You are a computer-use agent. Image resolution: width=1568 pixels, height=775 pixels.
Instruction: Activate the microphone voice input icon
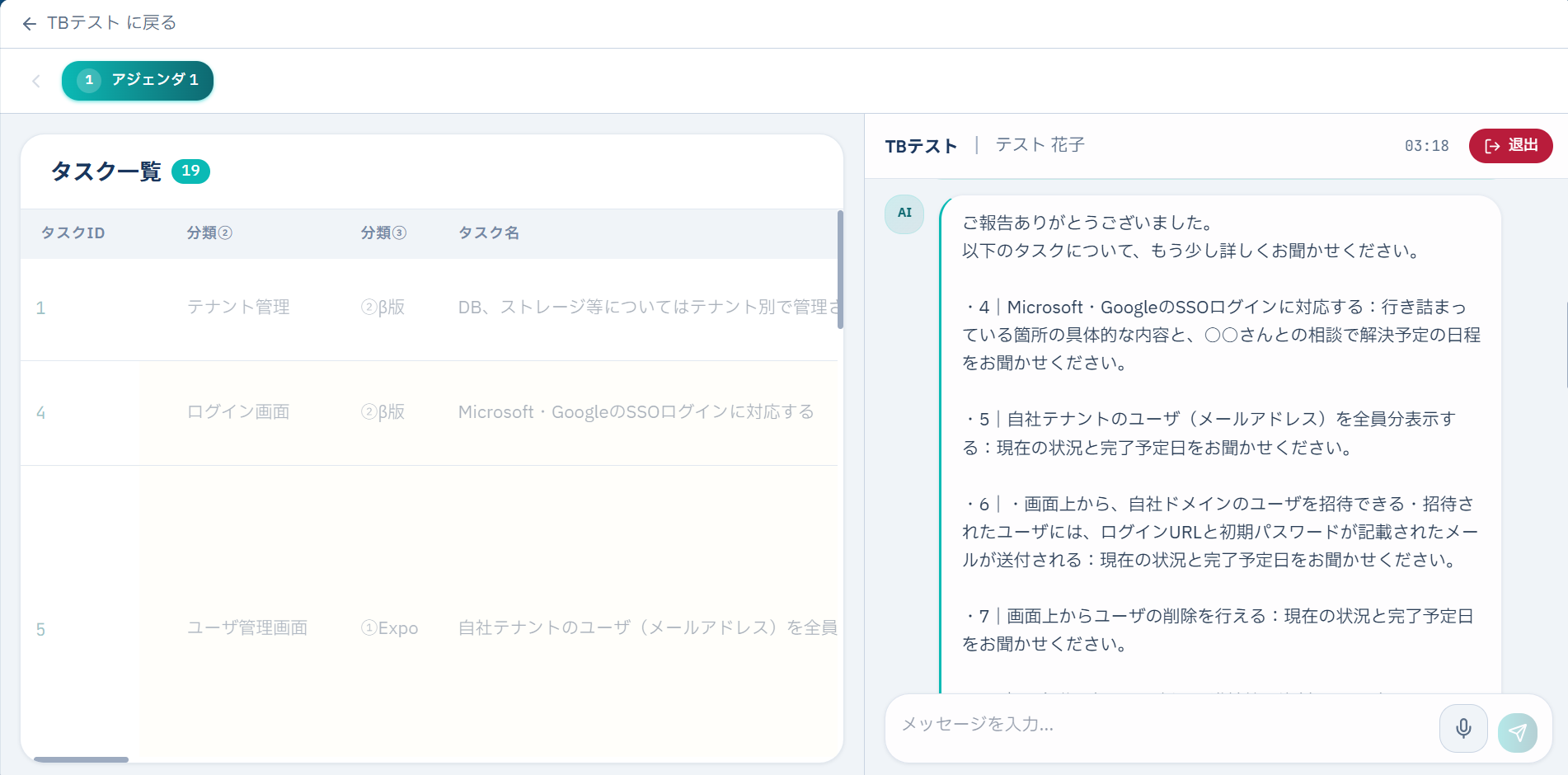(x=1463, y=729)
